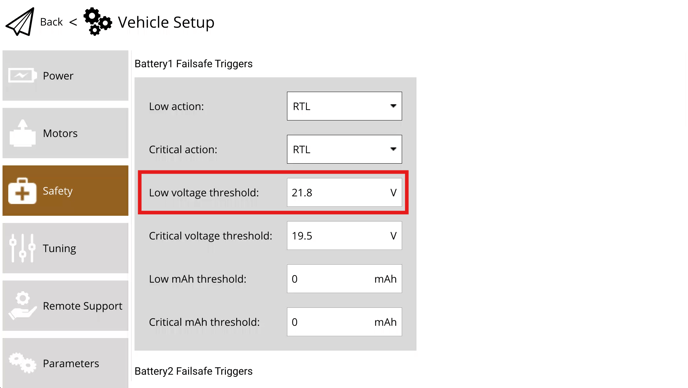Click the Safety first-aid kit icon
688x388 pixels.
22,190
